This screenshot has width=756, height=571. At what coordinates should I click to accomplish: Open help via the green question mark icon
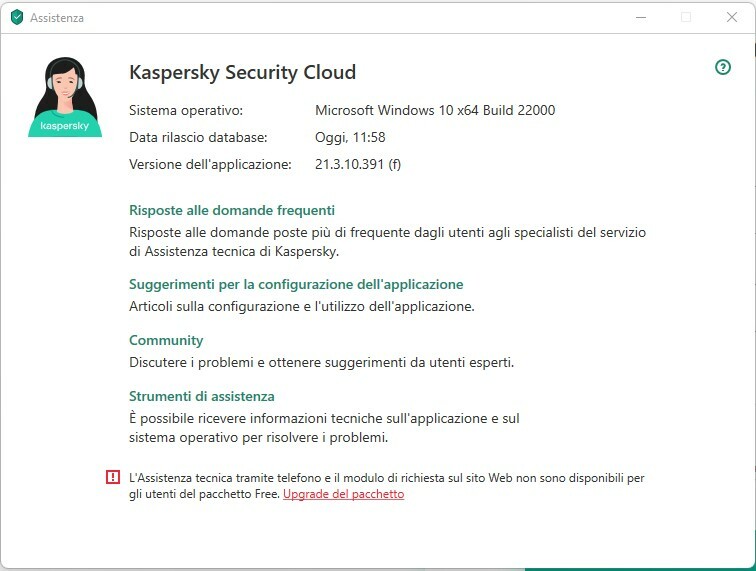[x=723, y=67]
